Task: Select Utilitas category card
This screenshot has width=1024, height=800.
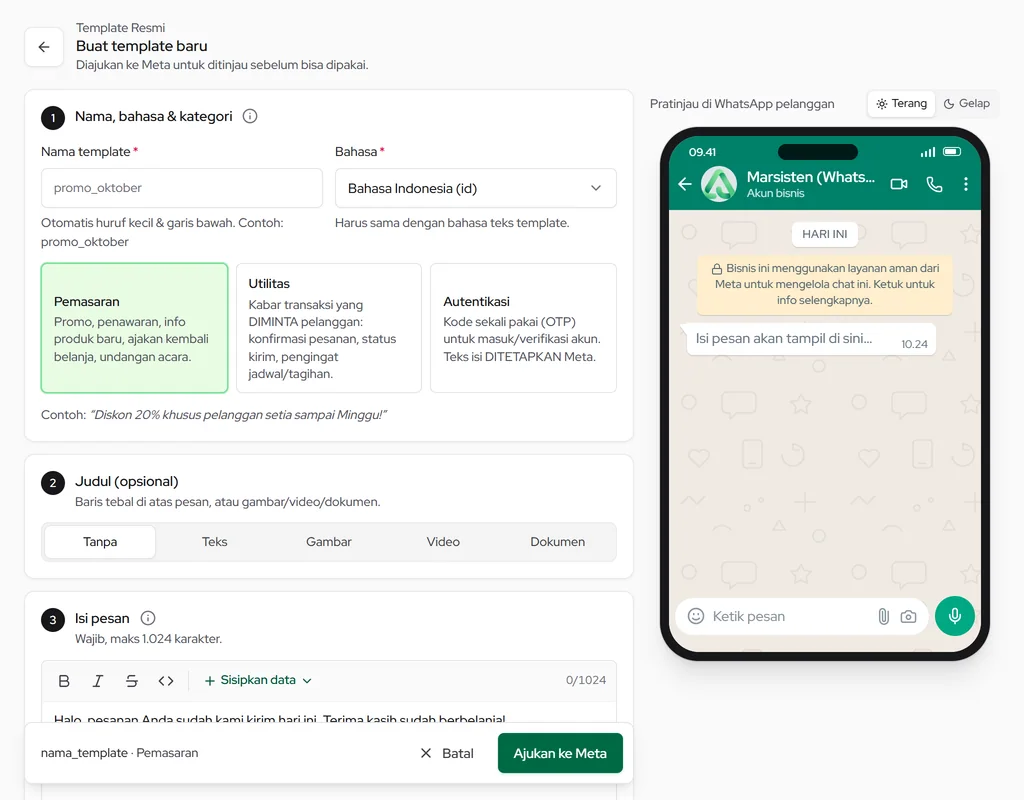Action: (328, 328)
